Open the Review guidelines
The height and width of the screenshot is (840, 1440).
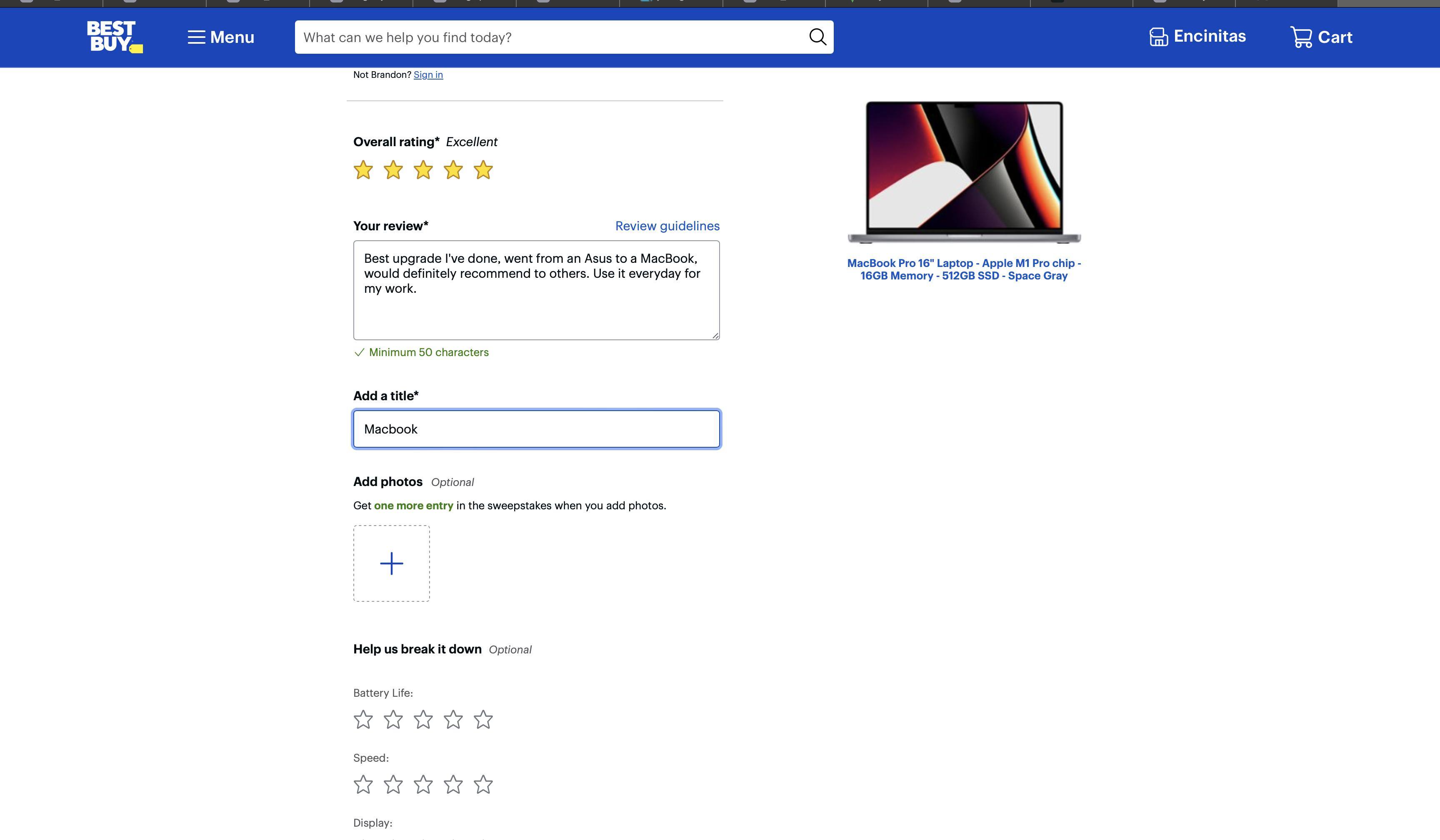[667, 226]
